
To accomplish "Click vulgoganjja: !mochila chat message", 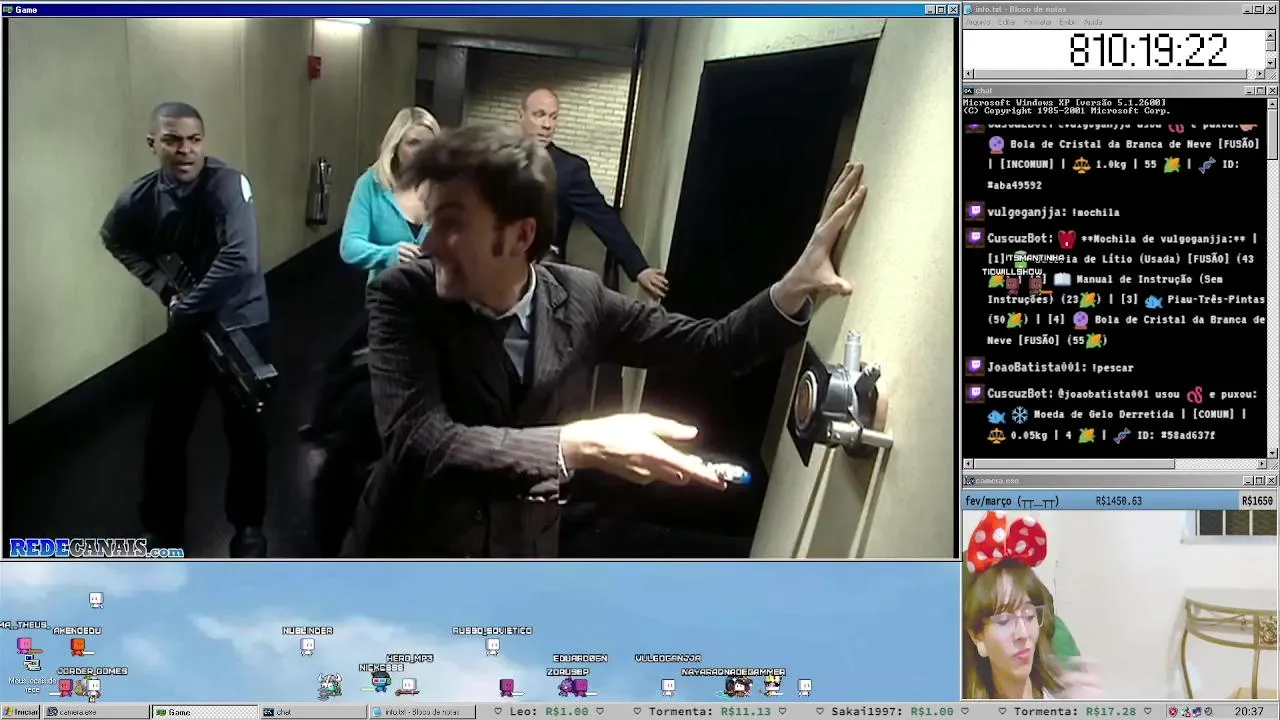I will coord(1053,212).
